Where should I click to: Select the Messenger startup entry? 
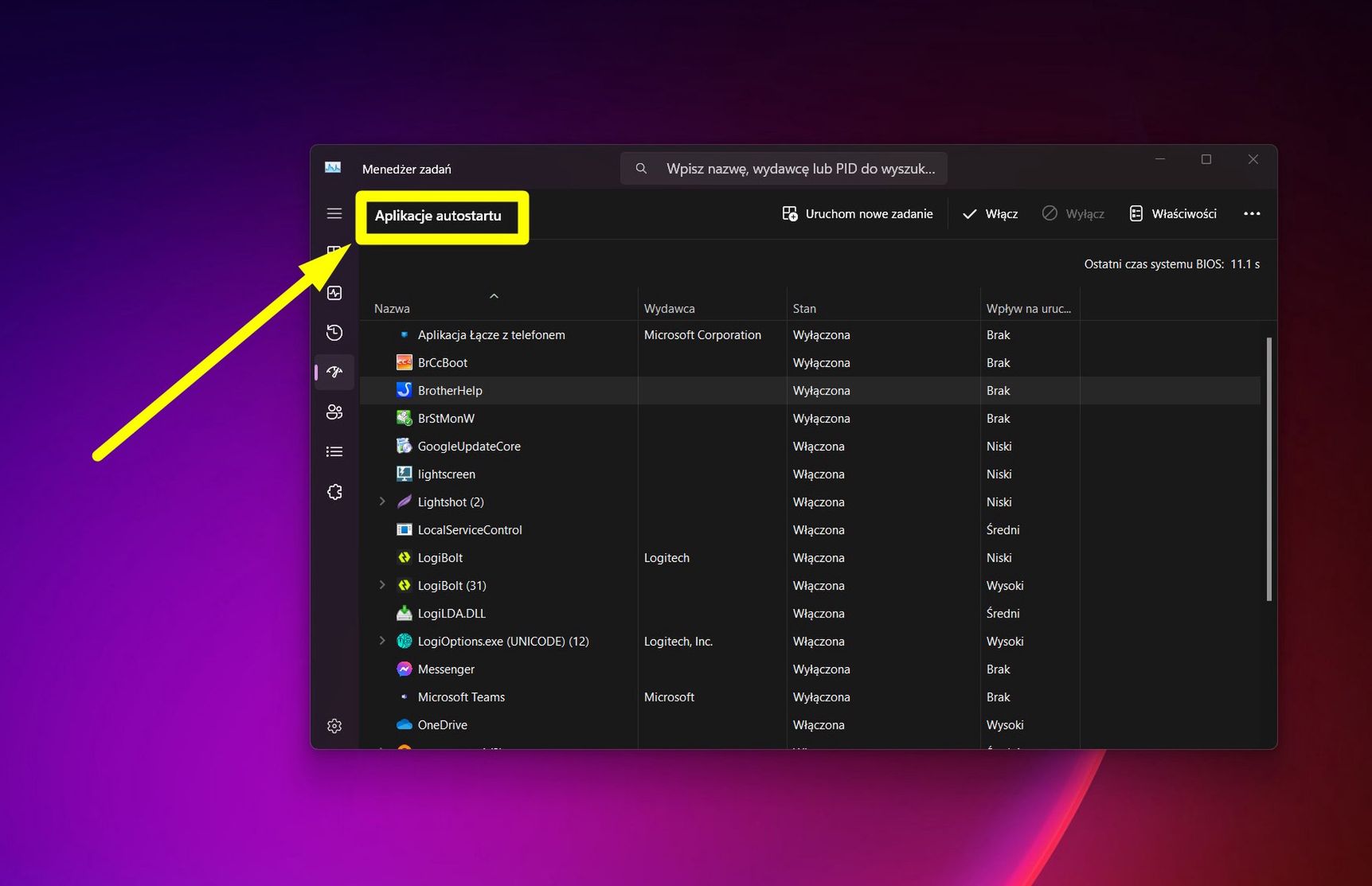(x=446, y=669)
